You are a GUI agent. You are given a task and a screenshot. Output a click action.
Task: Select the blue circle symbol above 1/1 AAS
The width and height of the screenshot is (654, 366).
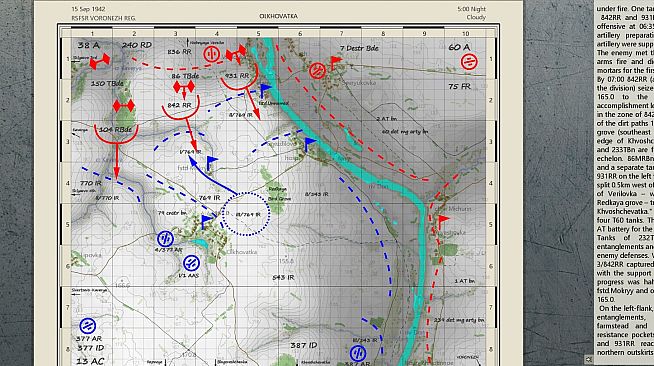coord(191,263)
